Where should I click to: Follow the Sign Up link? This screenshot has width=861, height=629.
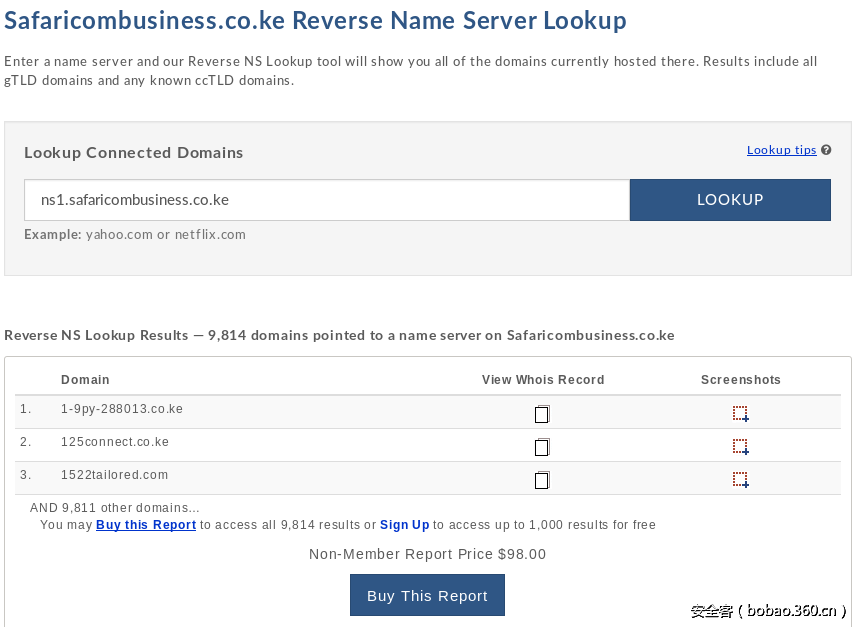tap(404, 525)
